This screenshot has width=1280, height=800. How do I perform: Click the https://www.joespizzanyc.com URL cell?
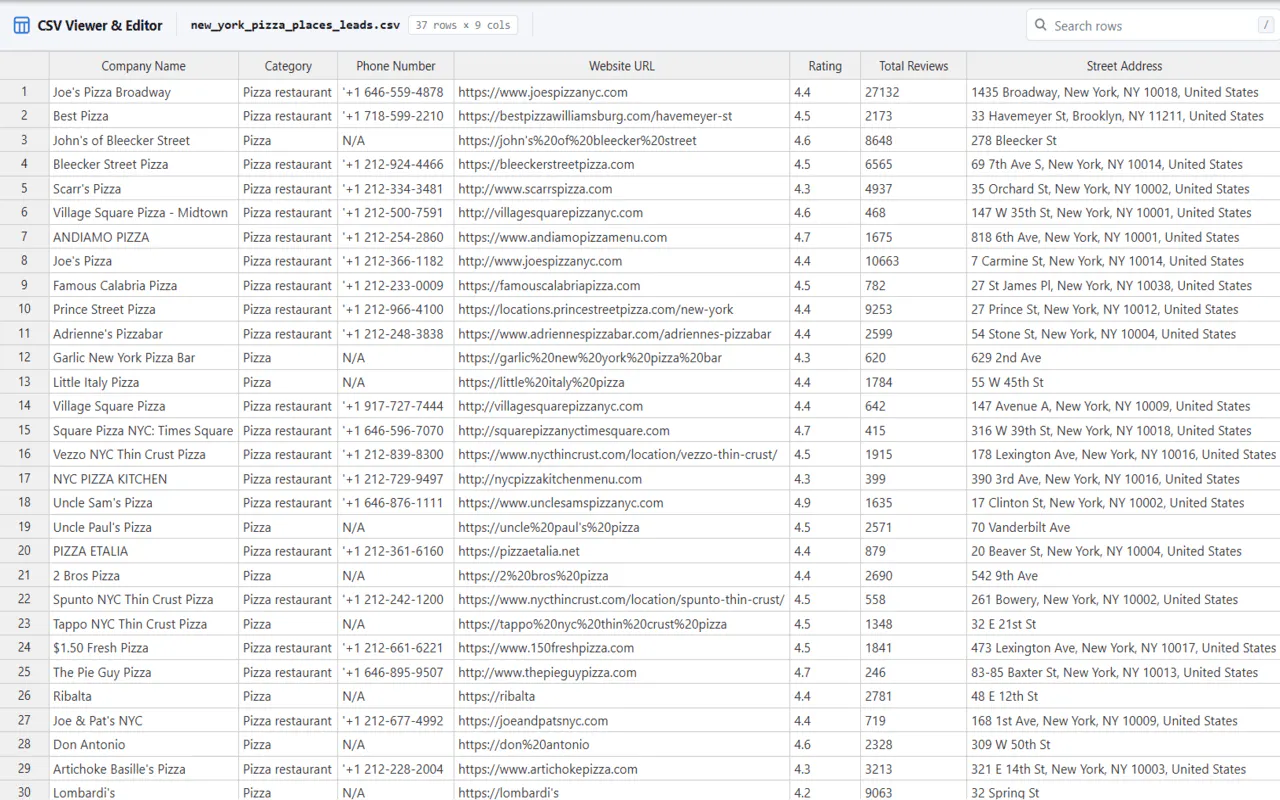tap(621, 92)
